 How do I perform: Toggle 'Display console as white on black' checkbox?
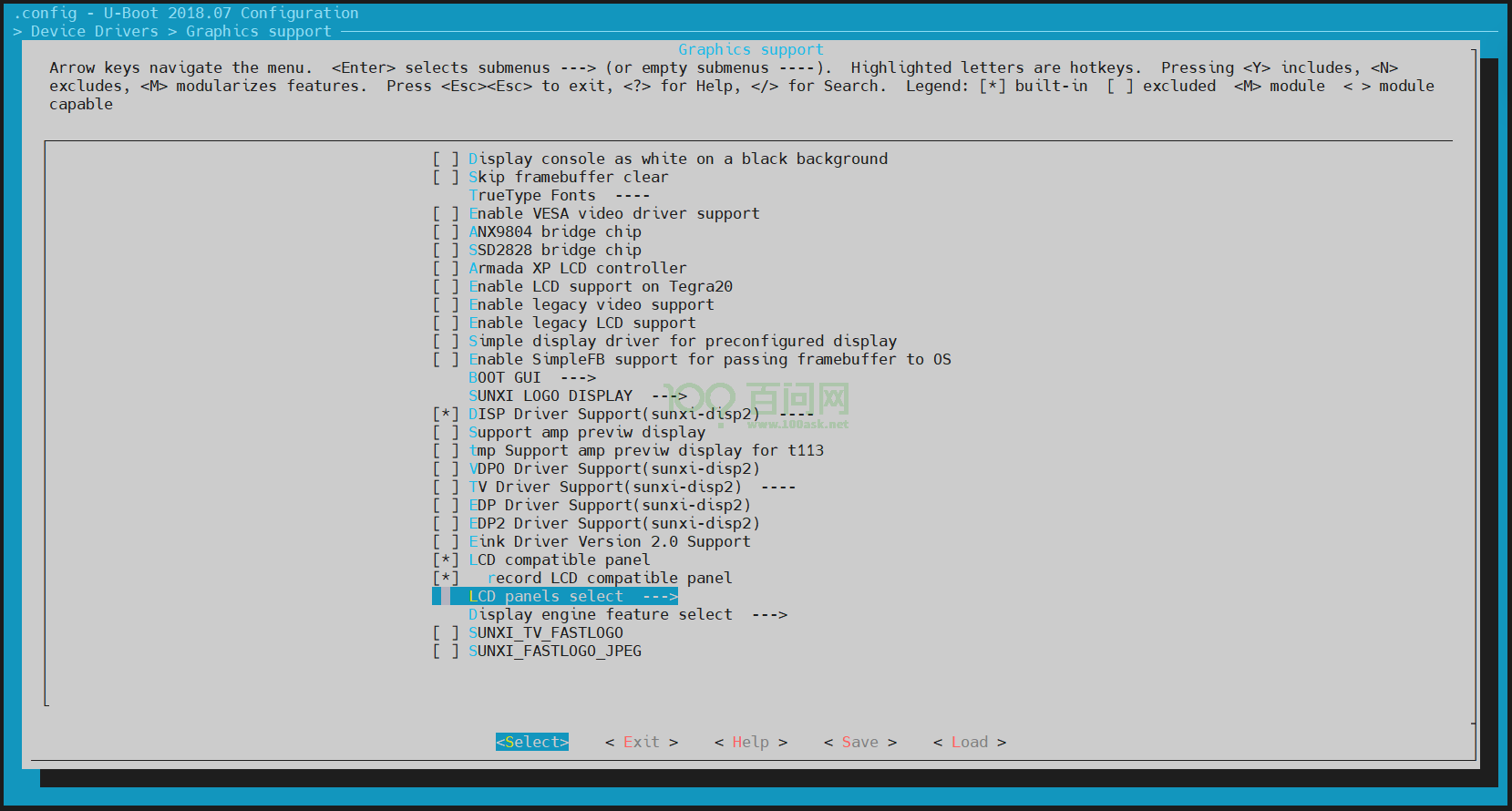[446, 159]
